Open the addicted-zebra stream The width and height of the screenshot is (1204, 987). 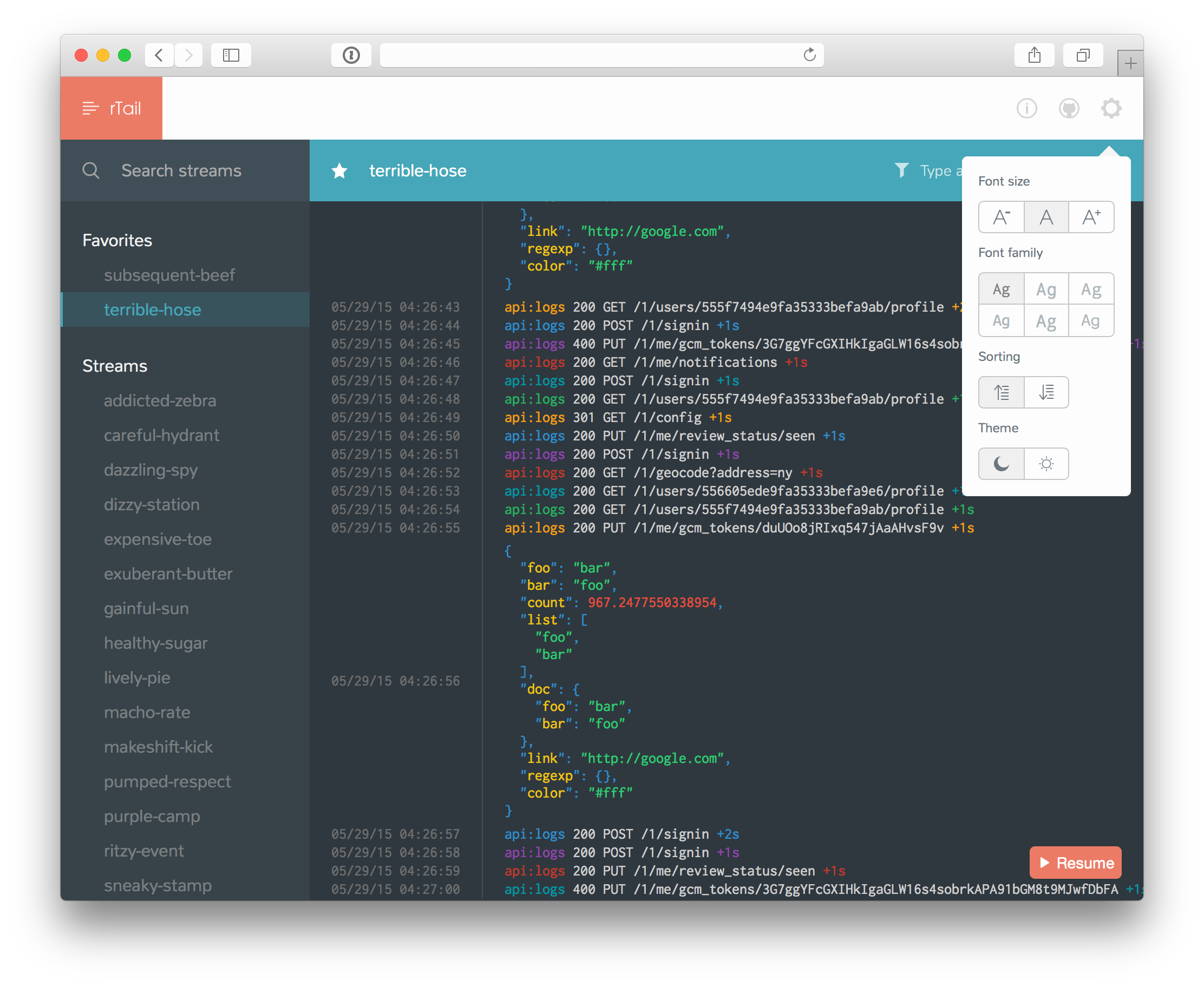[160, 401]
